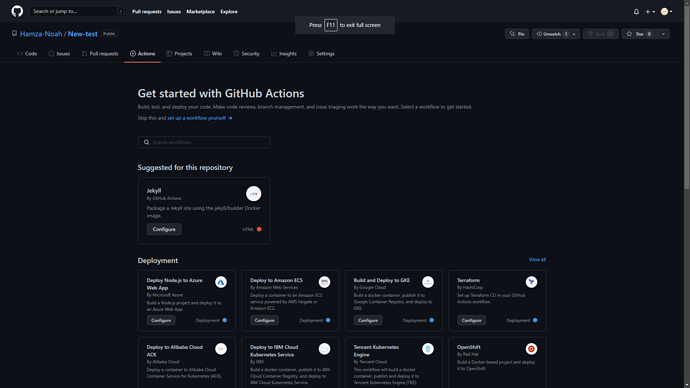Click the OpenShift red logo icon
Screen dimensions: 690x388
pyautogui.click(x=531, y=349)
